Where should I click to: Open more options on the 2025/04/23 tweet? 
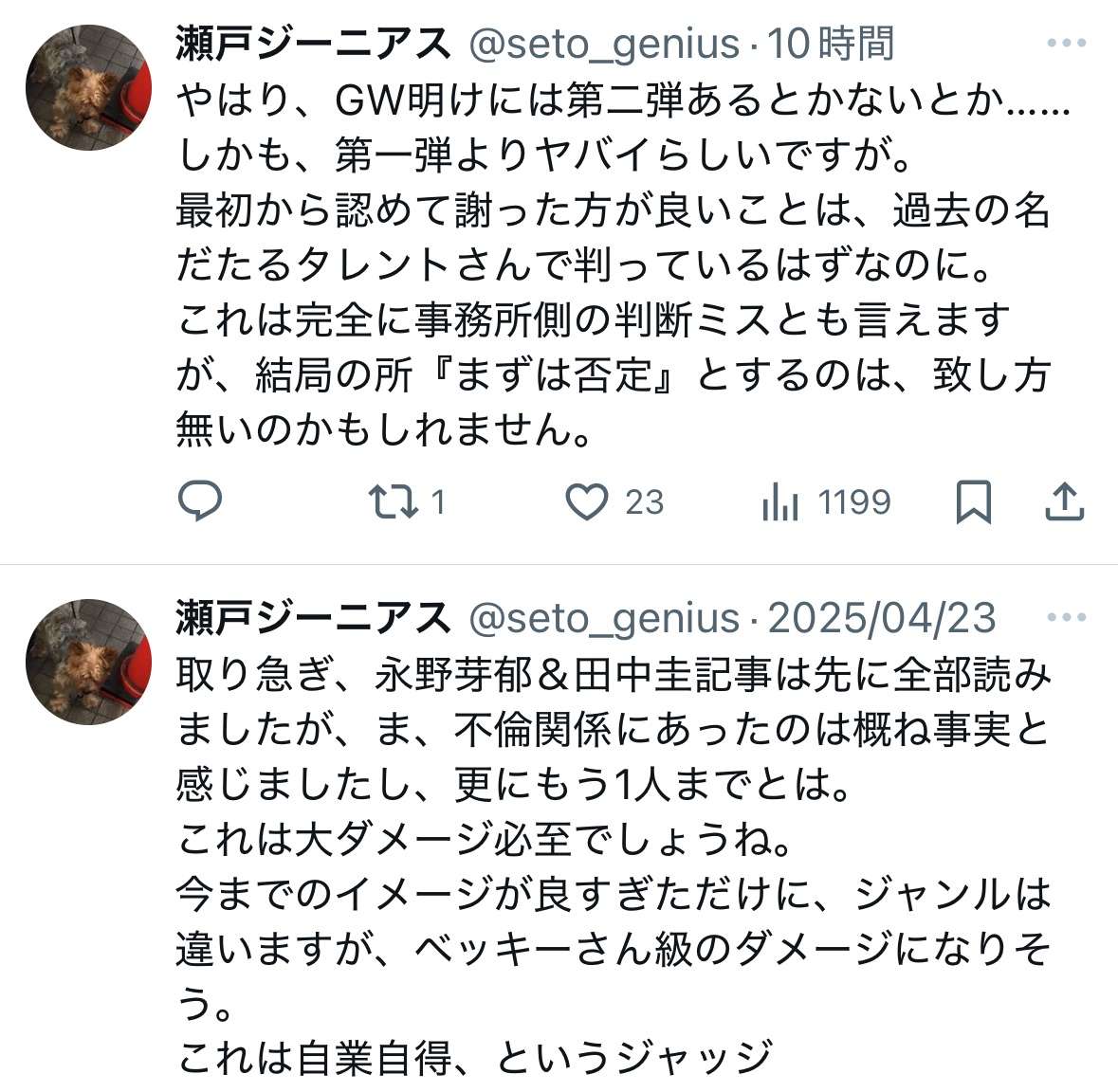1066,618
